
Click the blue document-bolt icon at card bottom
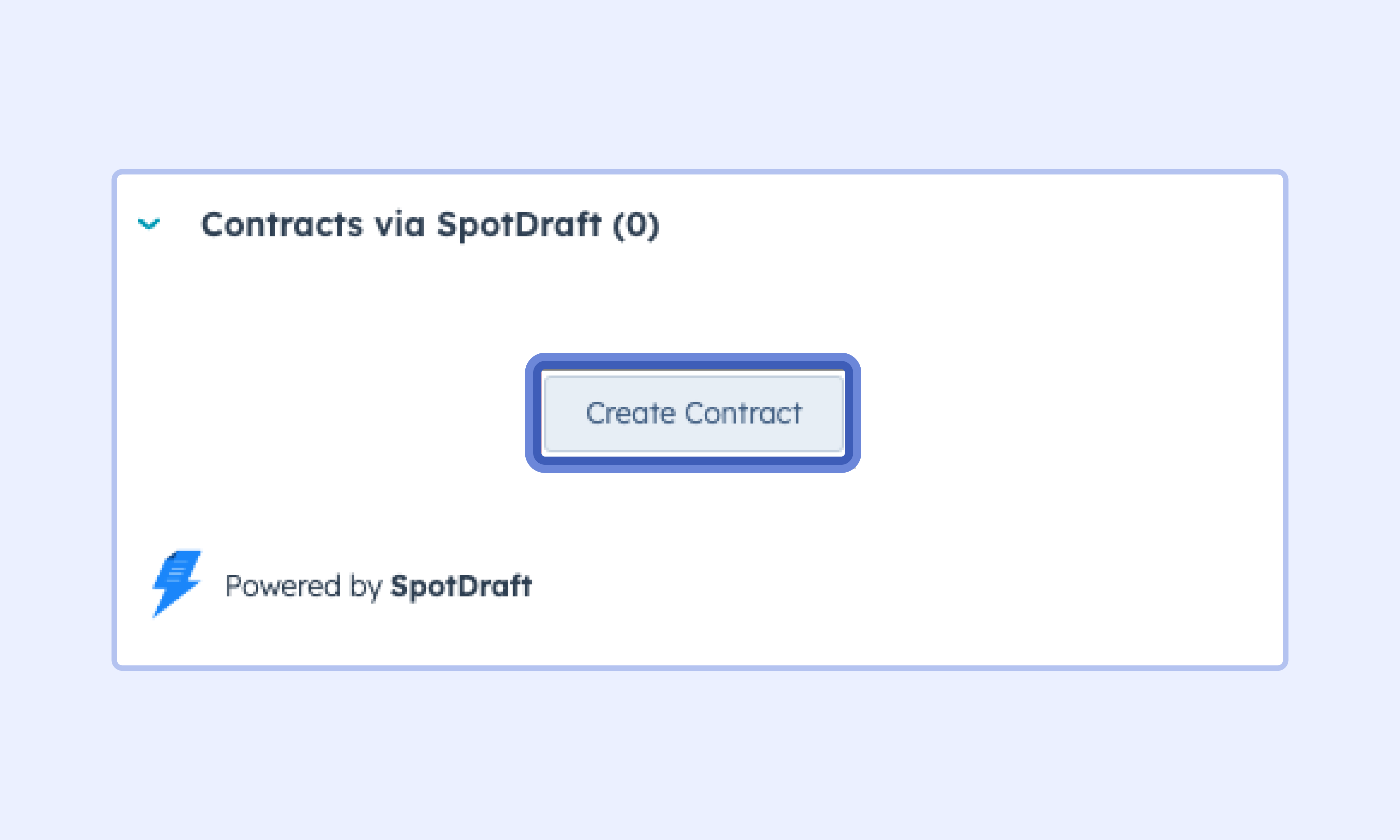[x=177, y=582]
